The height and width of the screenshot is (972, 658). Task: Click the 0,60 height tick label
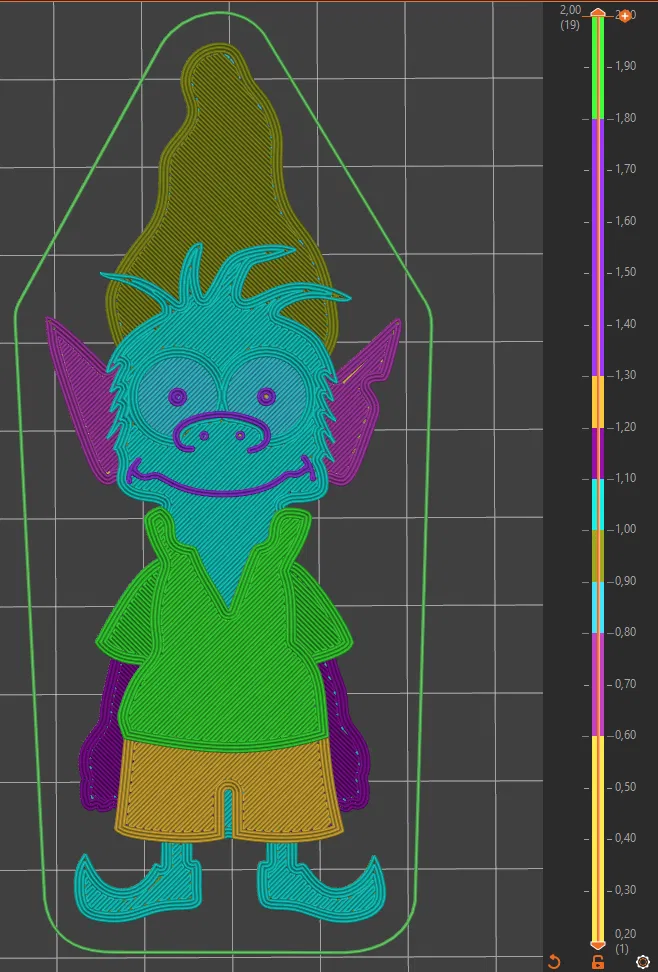click(x=626, y=735)
